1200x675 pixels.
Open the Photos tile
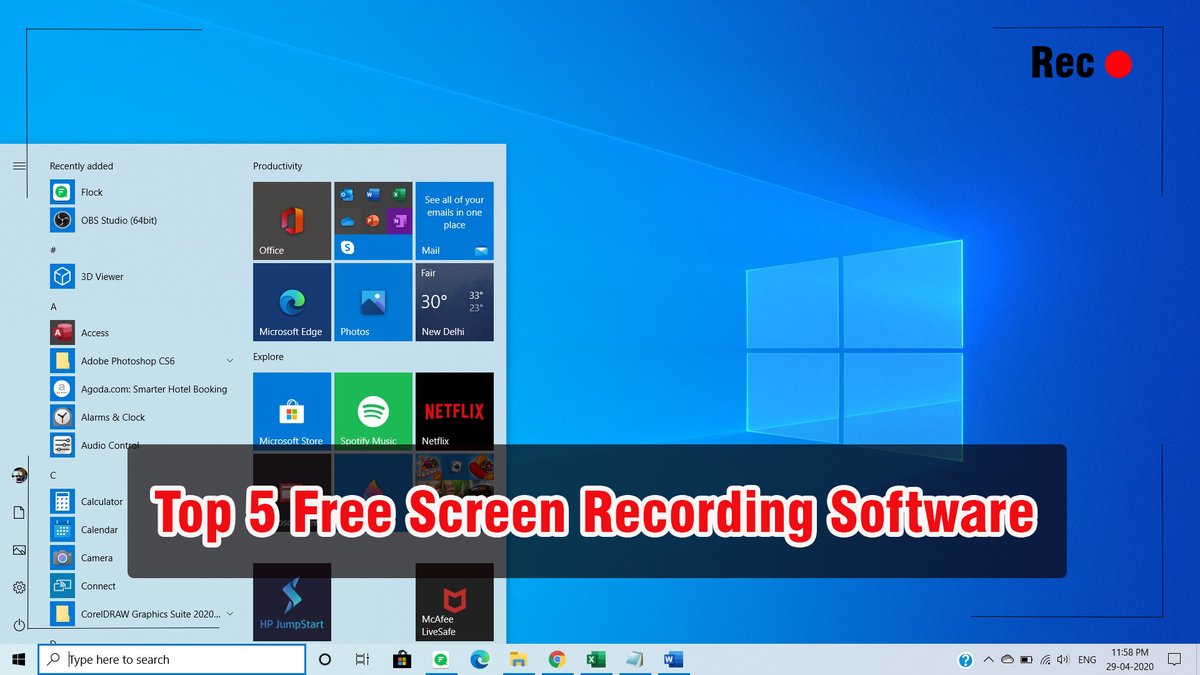[x=373, y=302]
